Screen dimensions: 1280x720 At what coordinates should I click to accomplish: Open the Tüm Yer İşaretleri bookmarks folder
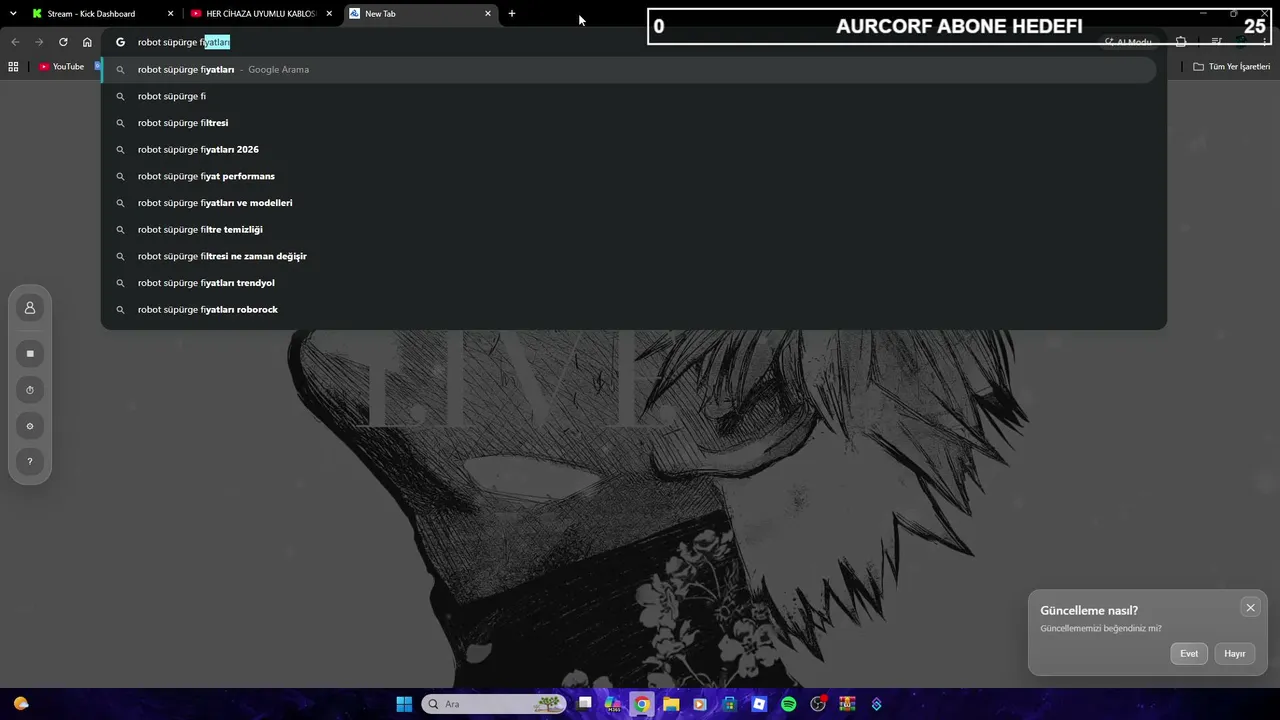(x=1231, y=67)
